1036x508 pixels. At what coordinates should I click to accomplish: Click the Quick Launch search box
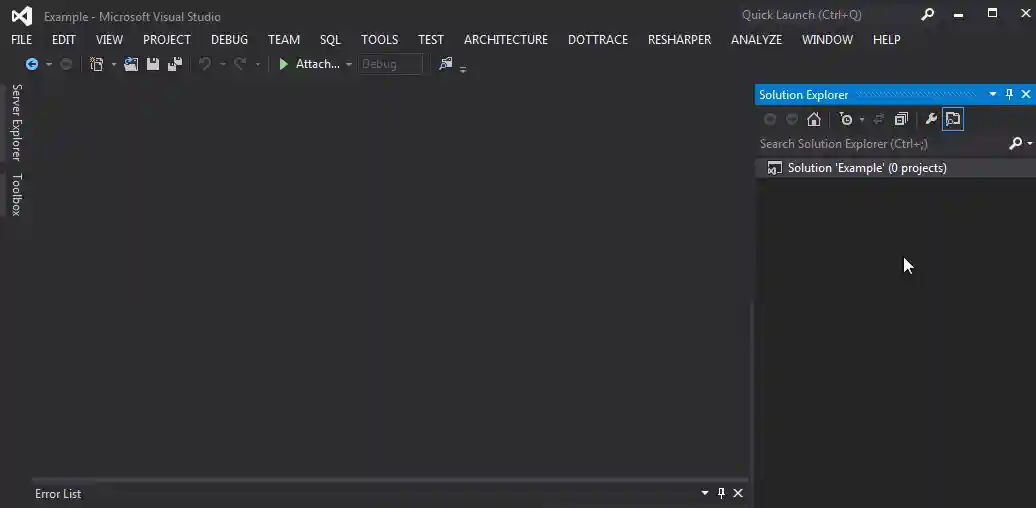(826, 15)
